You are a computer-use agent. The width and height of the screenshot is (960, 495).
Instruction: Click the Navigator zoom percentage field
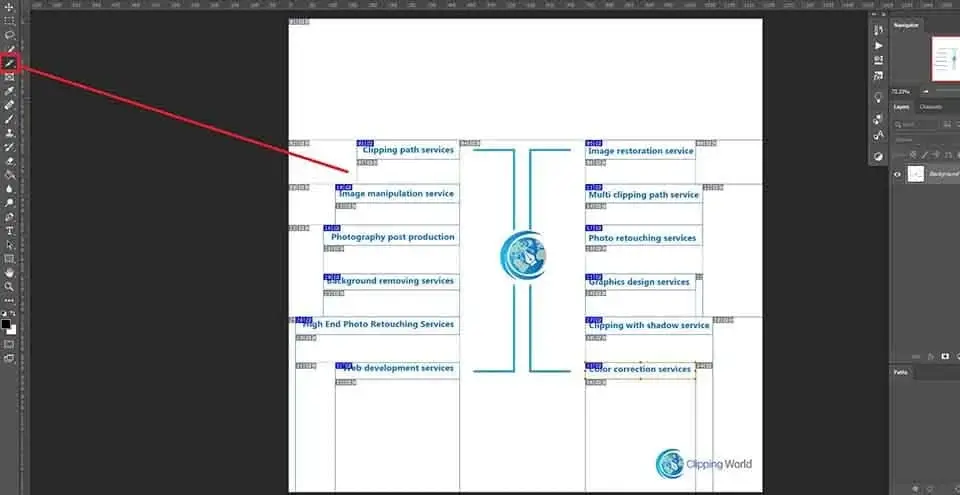click(x=899, y=91)
